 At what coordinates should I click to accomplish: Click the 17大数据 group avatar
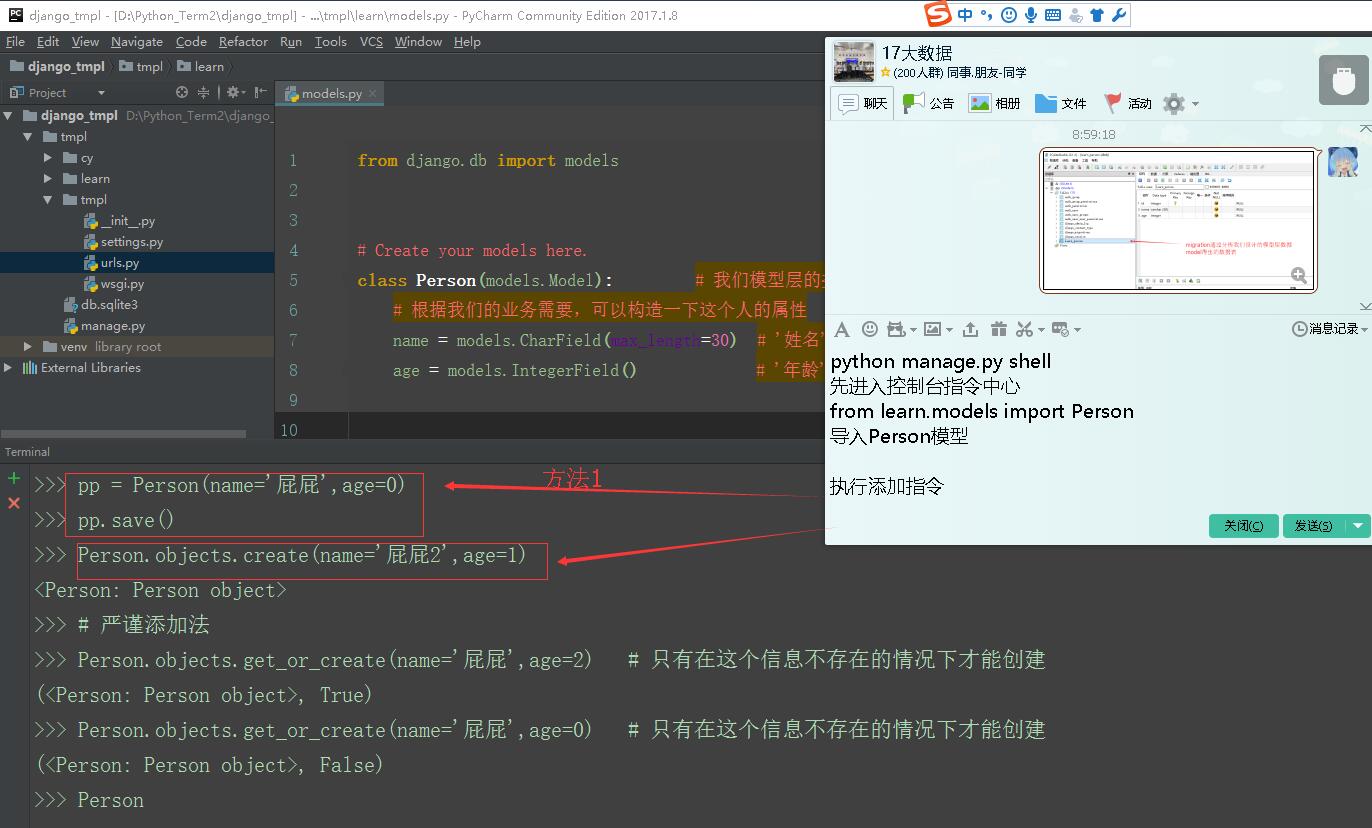point(854,62)
